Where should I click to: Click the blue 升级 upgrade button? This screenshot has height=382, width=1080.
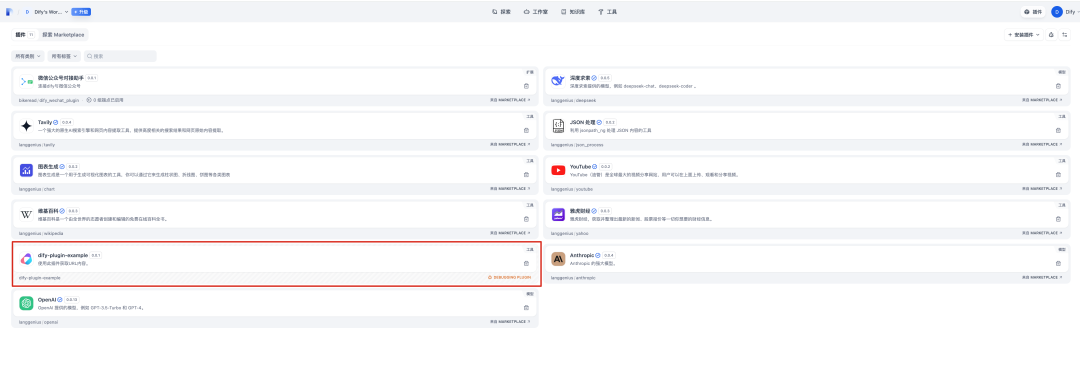(81, 12)
